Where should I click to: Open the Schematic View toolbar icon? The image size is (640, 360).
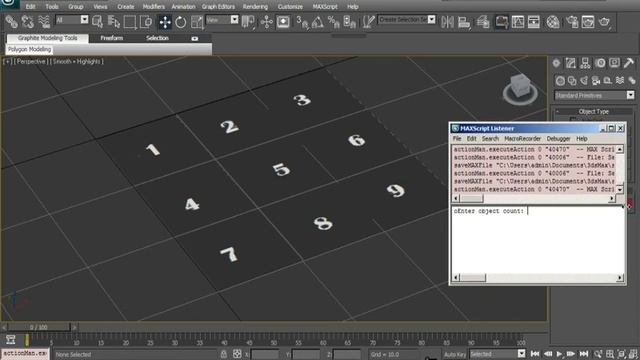click(534, 22)
